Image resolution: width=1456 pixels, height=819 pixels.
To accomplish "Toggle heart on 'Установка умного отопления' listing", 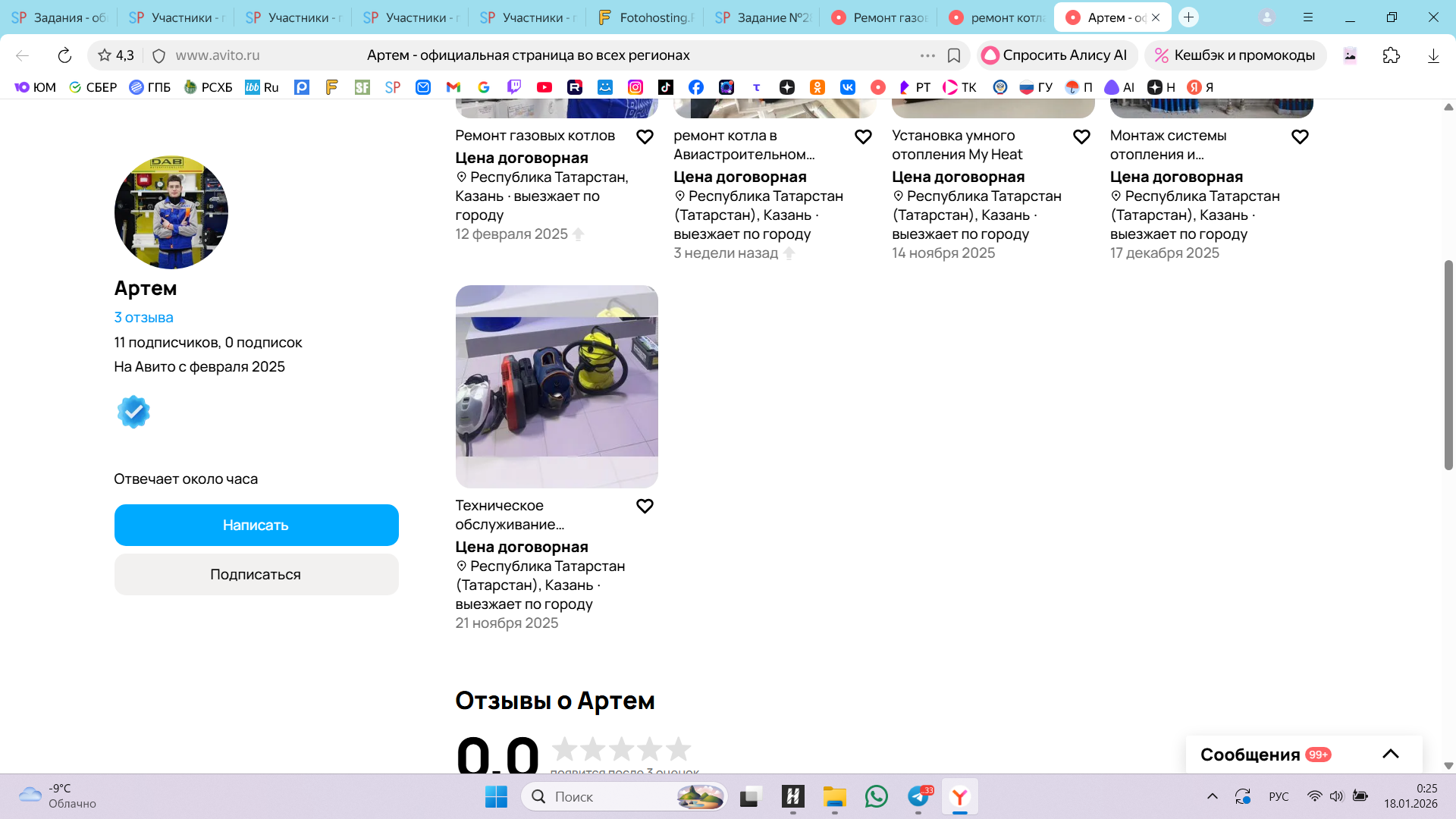I will tap(1081, 137).
